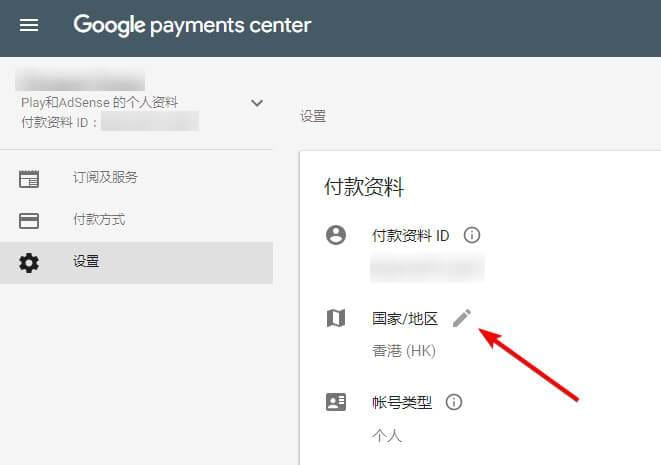This screenshot has height=465, width=661.
Task: Click the 设置 page title above the card
Action: click(313, 117)
